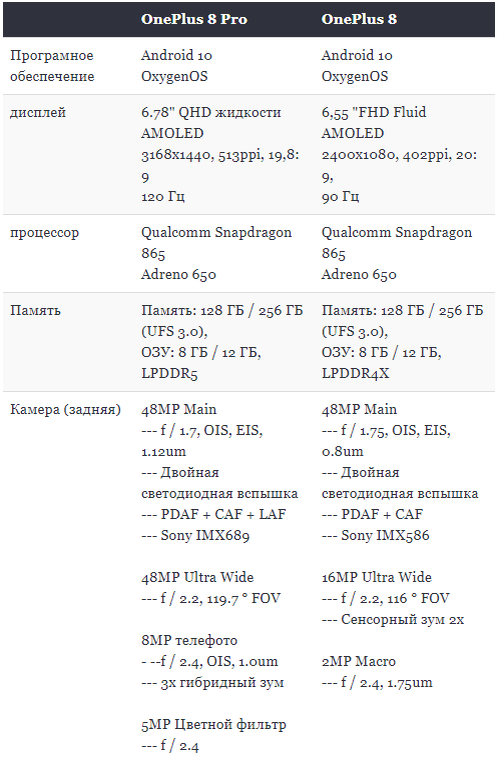Select the 5MP Цветной фильтр entry
The image size is (499, 758).
point(214,725)
